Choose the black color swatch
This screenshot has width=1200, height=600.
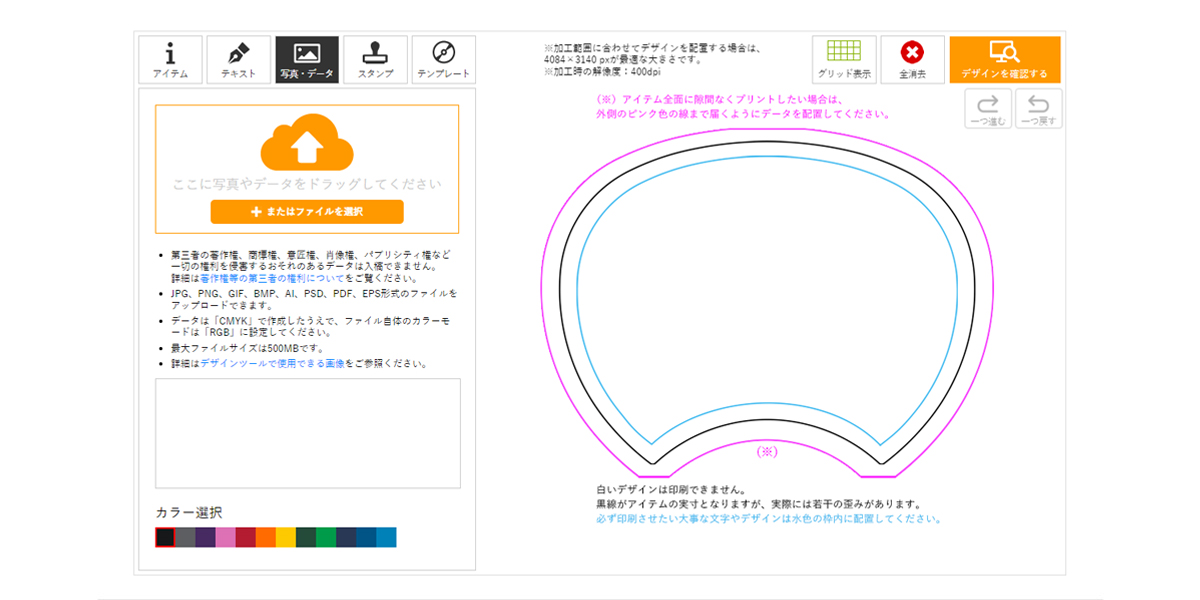tap(165, 537)
